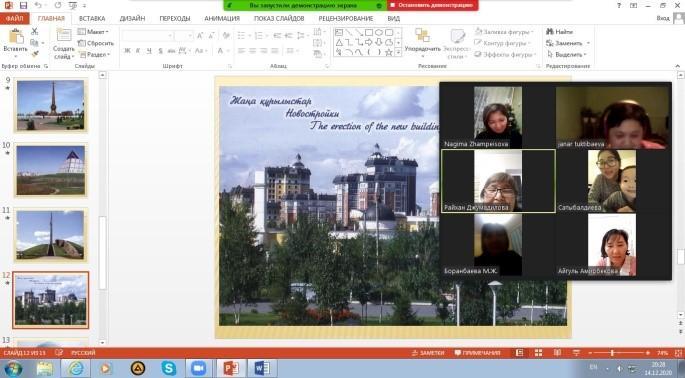The width and height of the screenshot is (685, 378).
Task: Undo the last action in quick access toolbar
Action: (x=38, y=5)
